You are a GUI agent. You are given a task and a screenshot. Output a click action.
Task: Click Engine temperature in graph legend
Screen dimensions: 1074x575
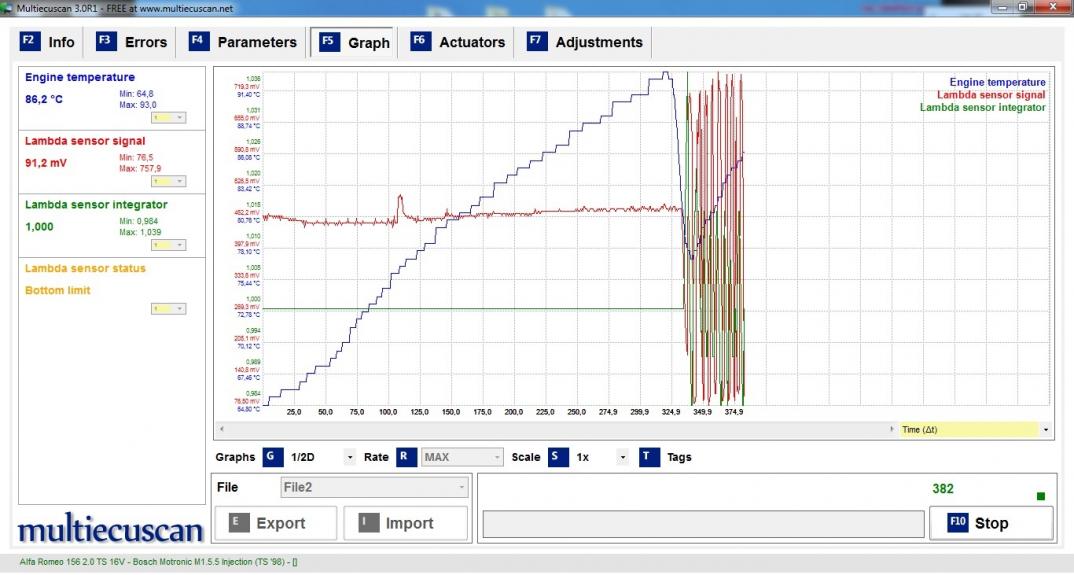click(997, 82)
